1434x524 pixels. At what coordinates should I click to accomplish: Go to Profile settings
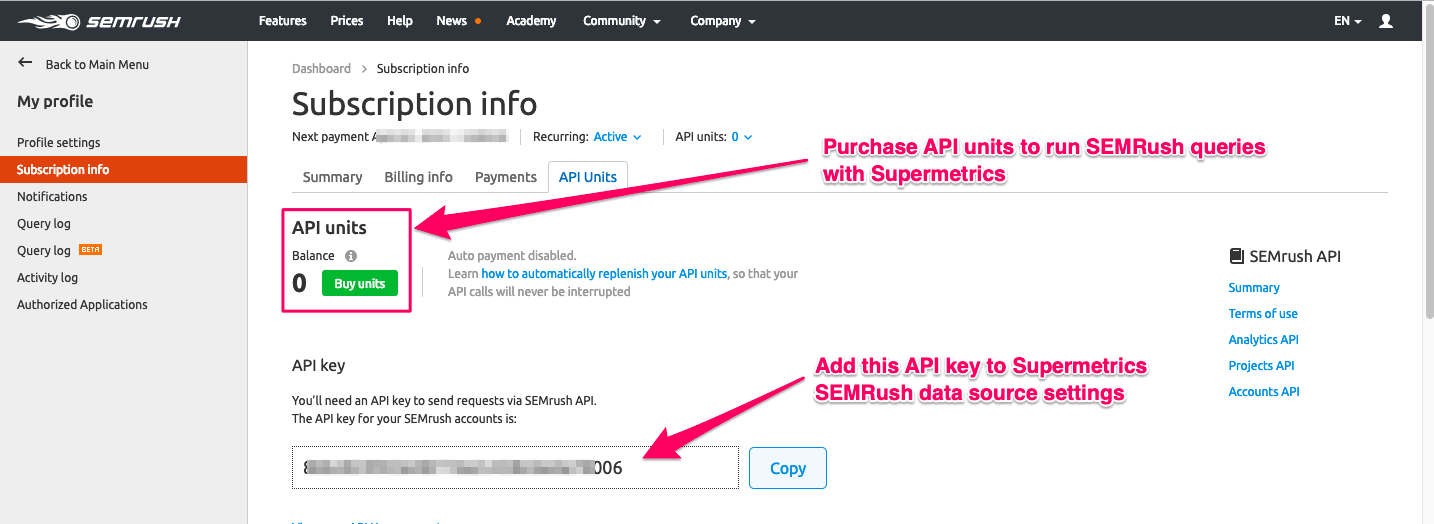pos(59,142)
